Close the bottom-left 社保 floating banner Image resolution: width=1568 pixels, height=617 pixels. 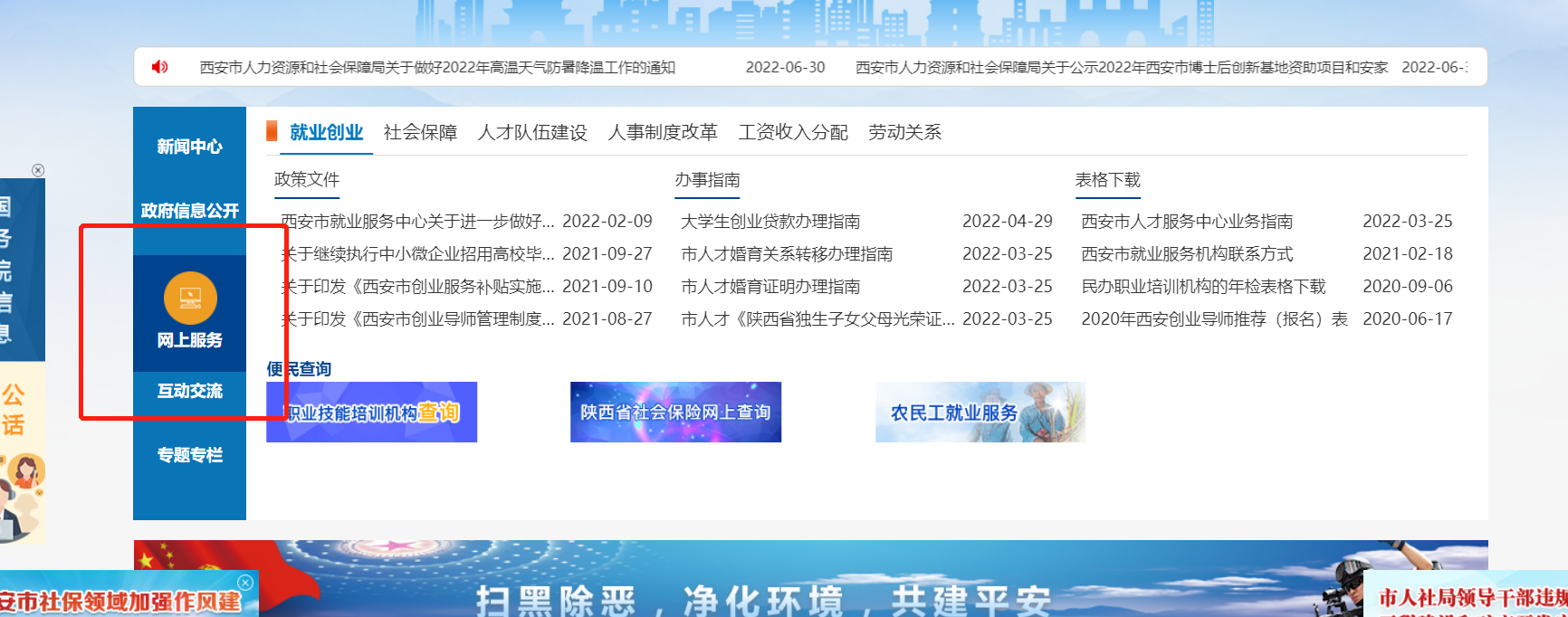click(244, 583)
